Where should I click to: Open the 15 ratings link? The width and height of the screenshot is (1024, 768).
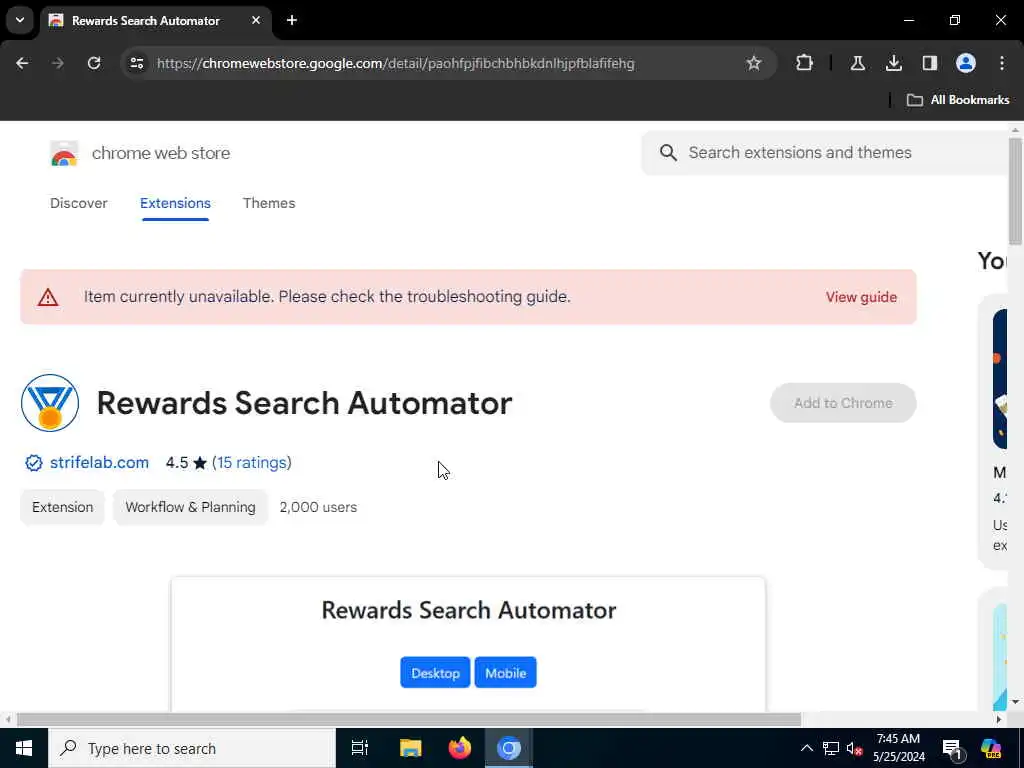click(252, 462)
